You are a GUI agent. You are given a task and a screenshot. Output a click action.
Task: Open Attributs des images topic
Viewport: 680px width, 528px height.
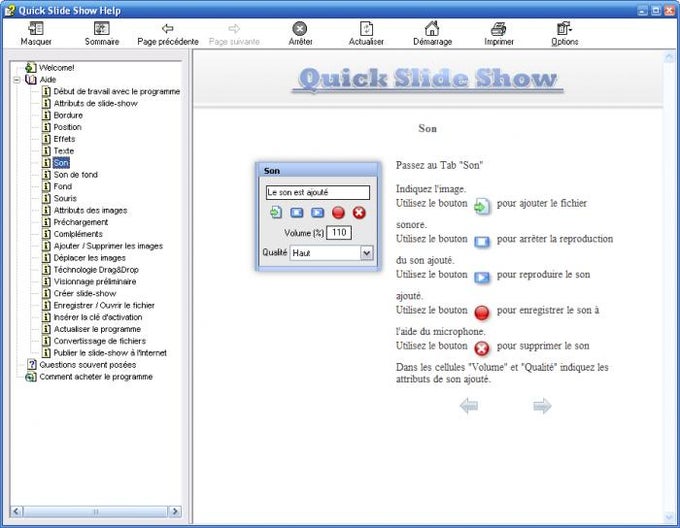coord(90,210)
